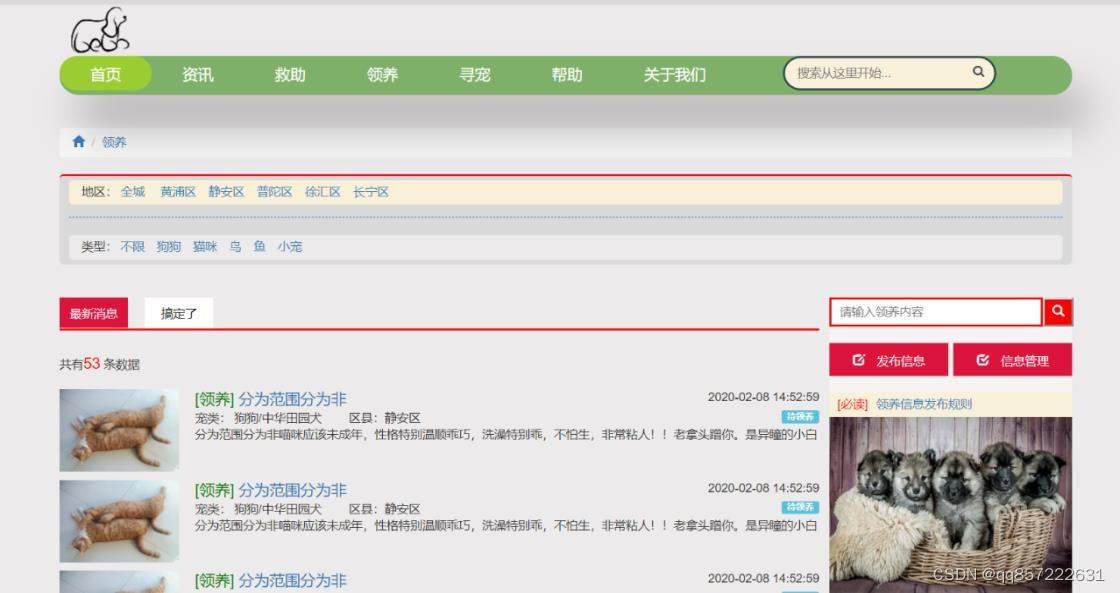Screen dimensions: 1120x593
Task: Select the 鱼 type filter
Action: 259,246
